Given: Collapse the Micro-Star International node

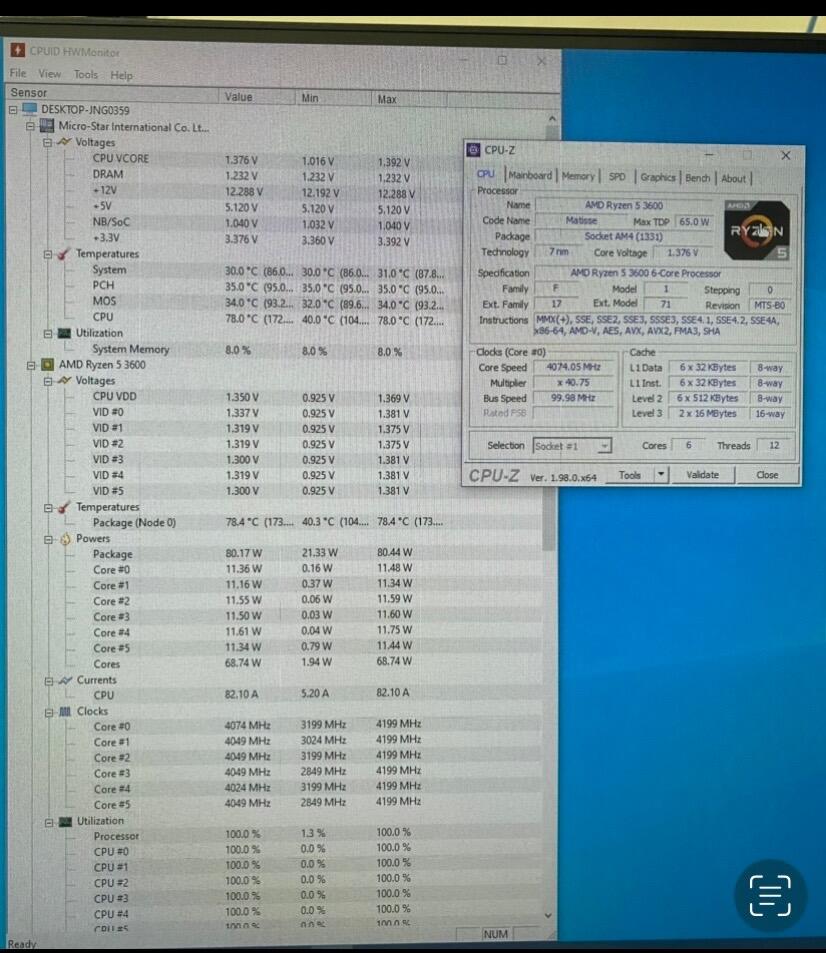Looking at the screenshot, I should pyautogui.click(x=30, y=126).
